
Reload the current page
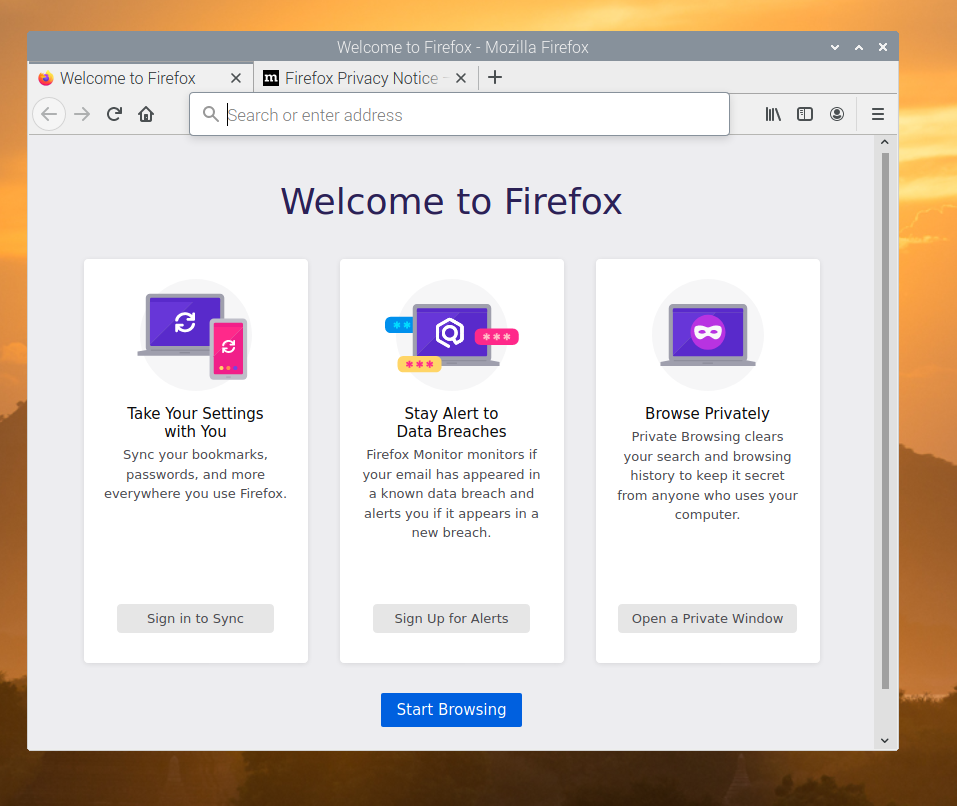[x=114, y=114]
